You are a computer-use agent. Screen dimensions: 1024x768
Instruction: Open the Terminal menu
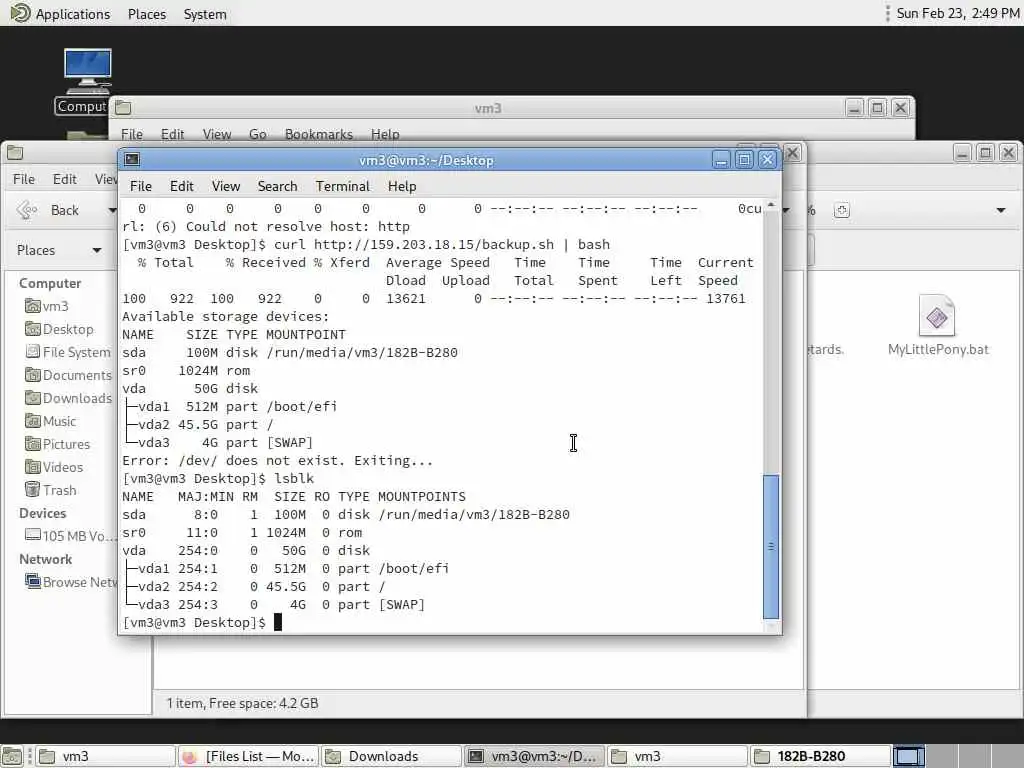pyautogui.click(x=343, y=186)
